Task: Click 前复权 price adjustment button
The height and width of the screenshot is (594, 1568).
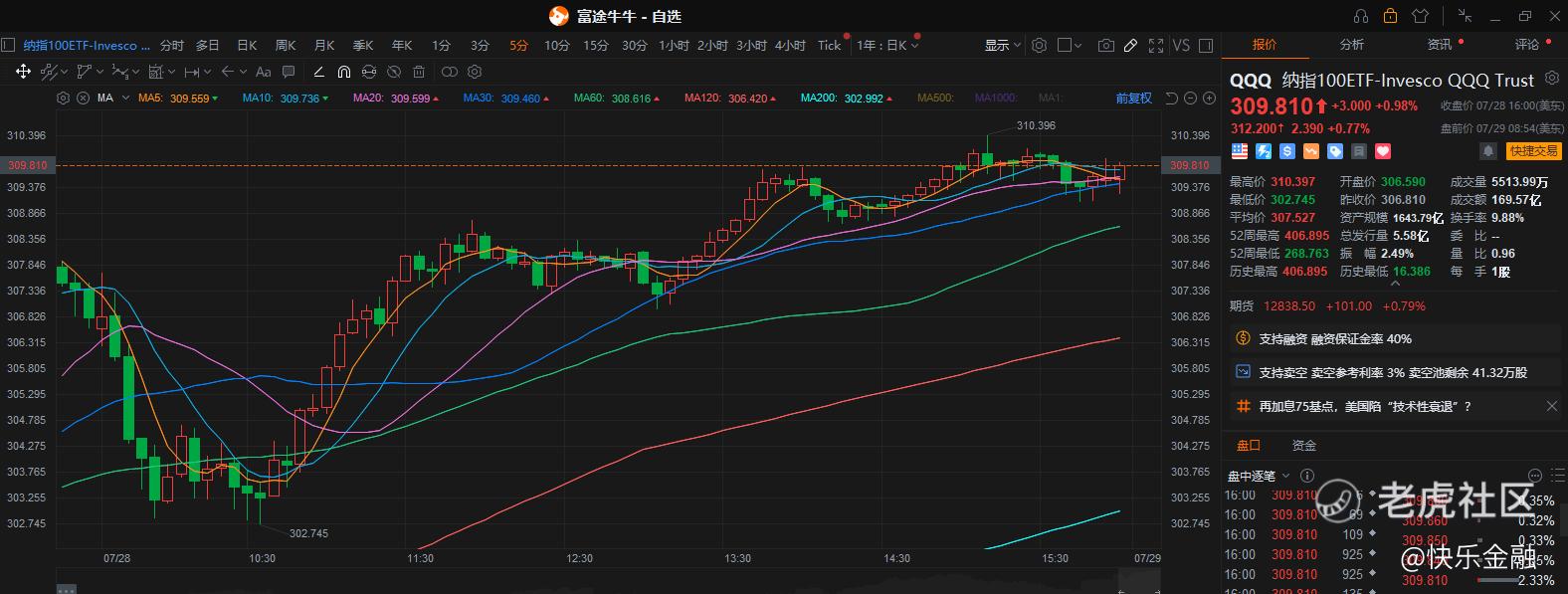Action: pos(1133,99)
